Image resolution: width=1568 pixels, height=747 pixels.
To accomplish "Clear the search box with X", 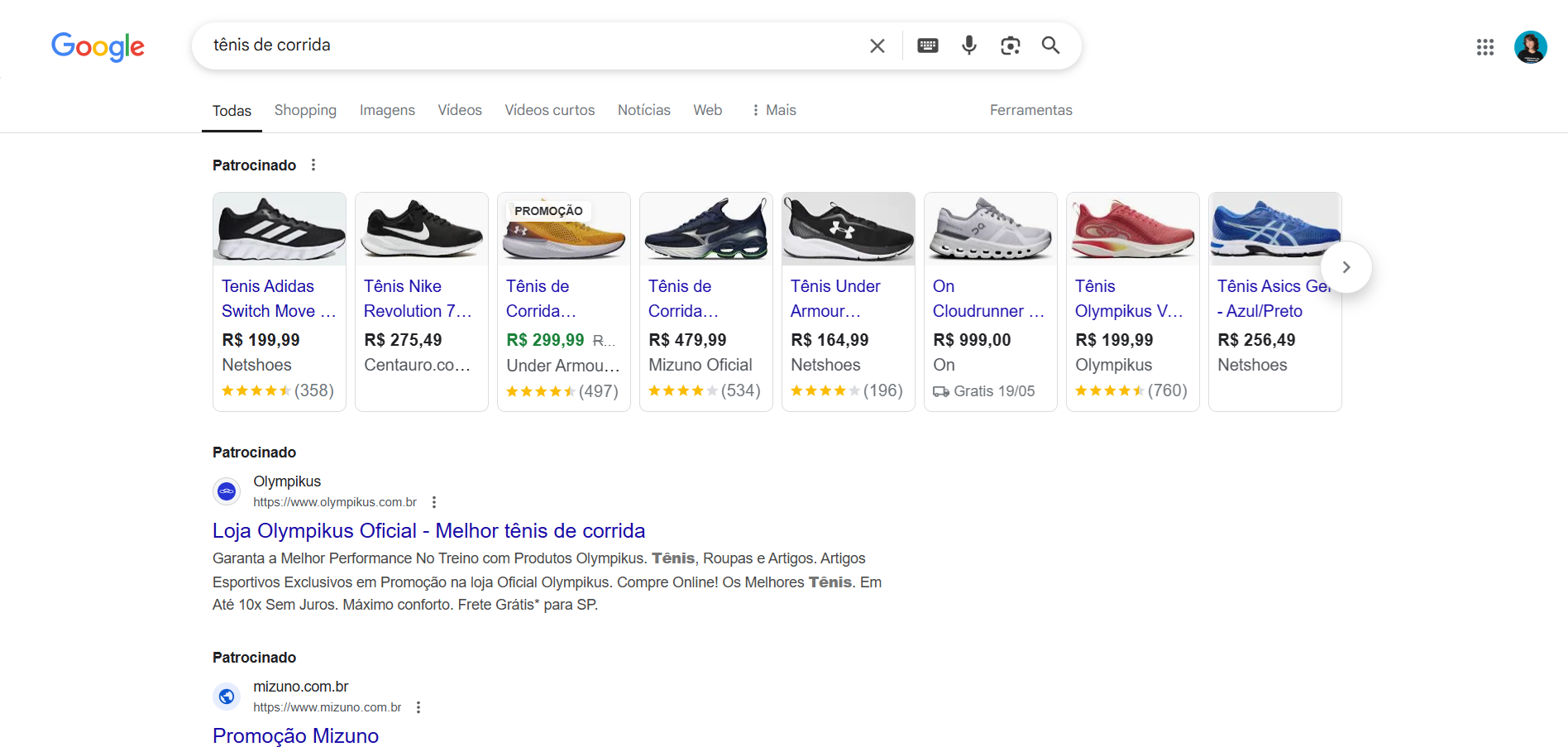I will coord(877,45).
